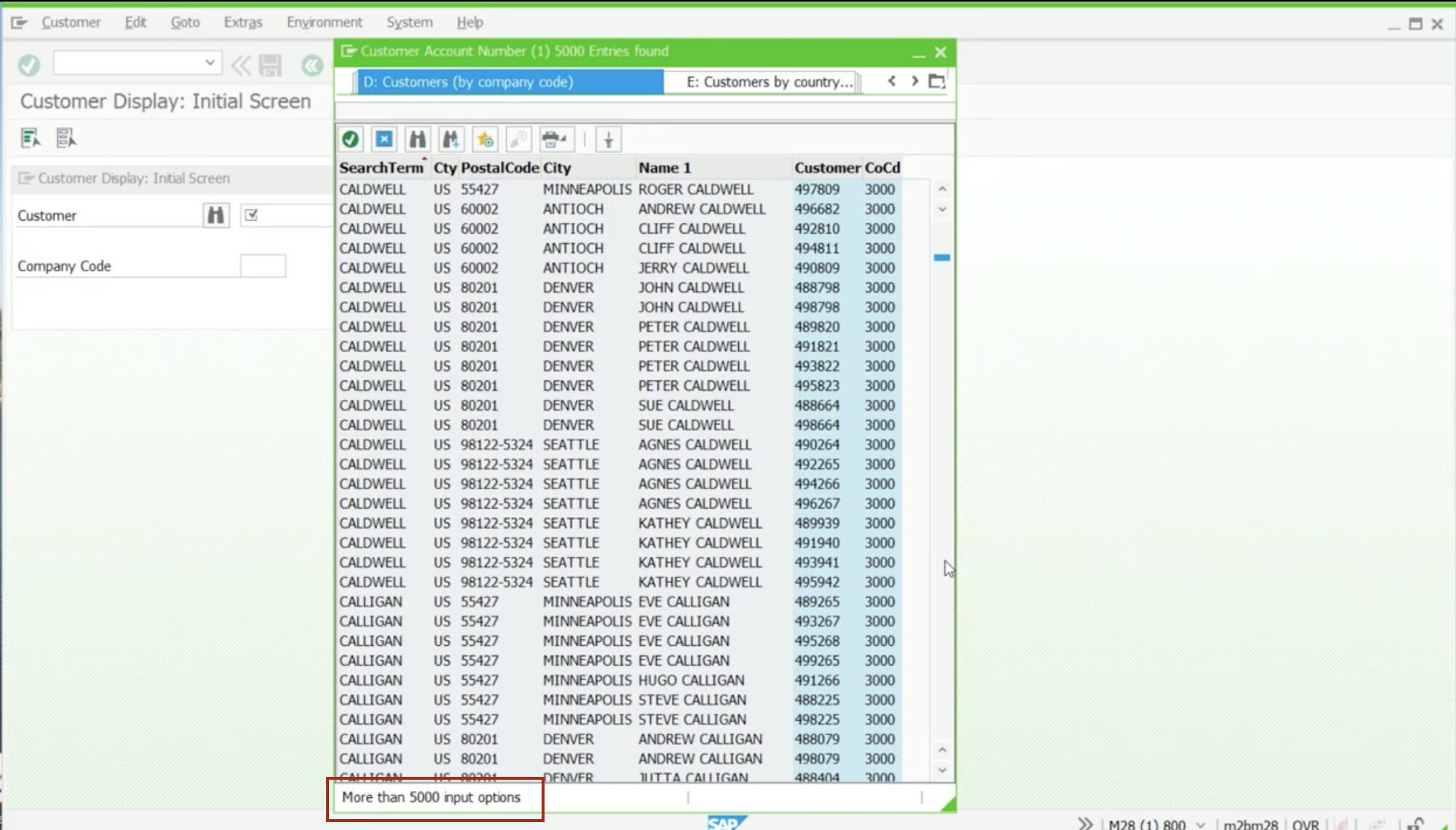Image resolution: width=1456 pixels, height=830 pixels.
Task: Select ANDREW CALDWELL customer 496682
Action: [620, 209]
